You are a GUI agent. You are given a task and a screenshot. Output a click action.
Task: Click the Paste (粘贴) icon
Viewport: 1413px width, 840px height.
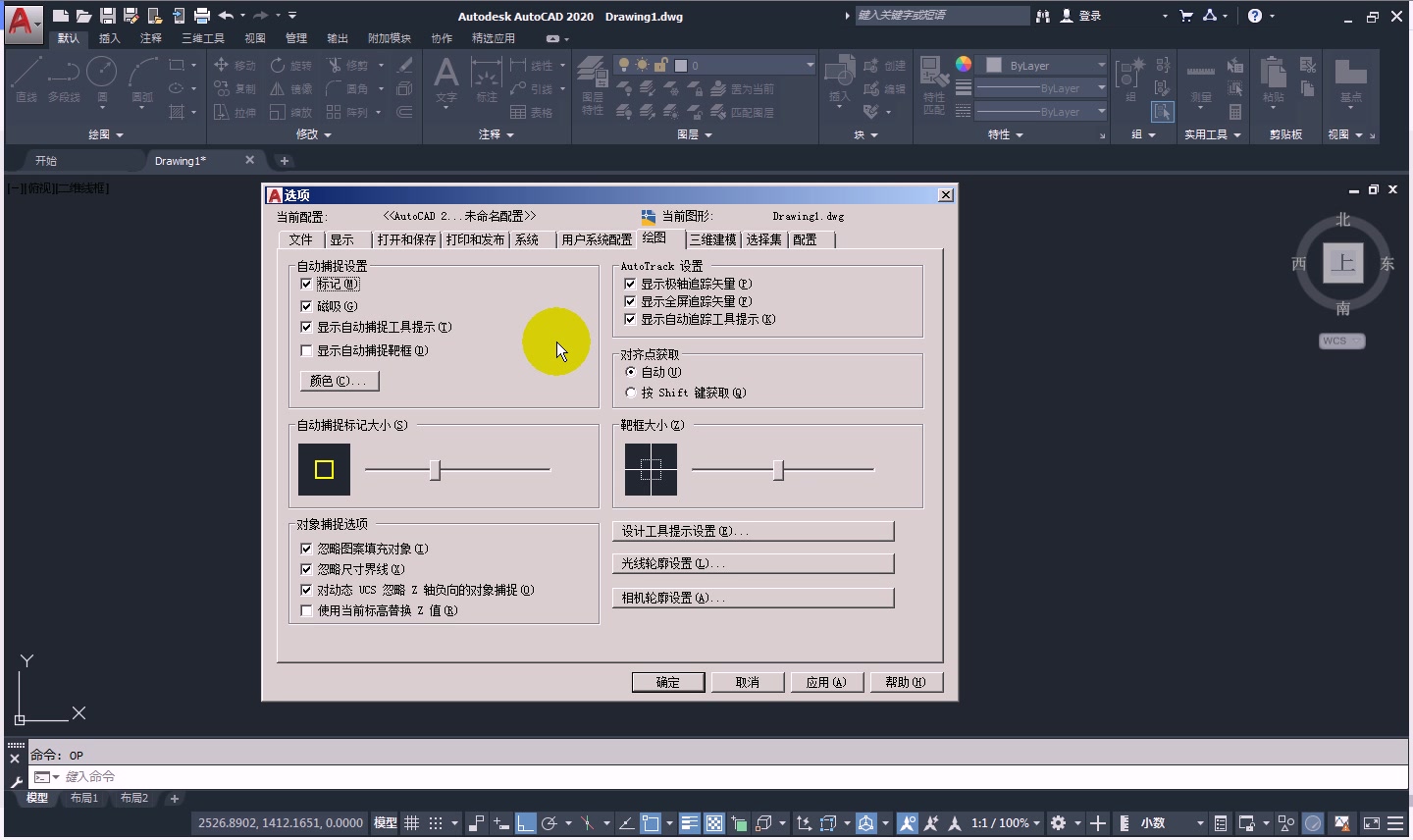pos(1273,79)
